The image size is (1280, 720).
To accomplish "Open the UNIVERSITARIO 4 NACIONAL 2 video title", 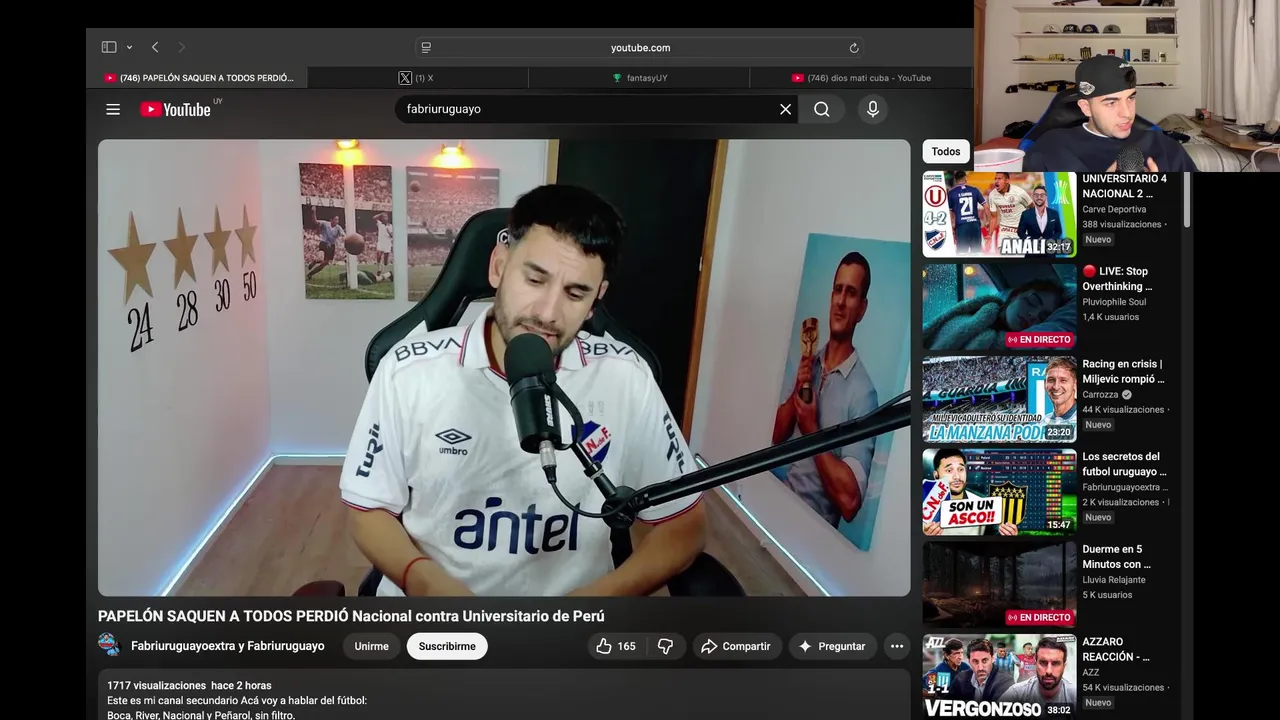I will [x=1124, y=186].
